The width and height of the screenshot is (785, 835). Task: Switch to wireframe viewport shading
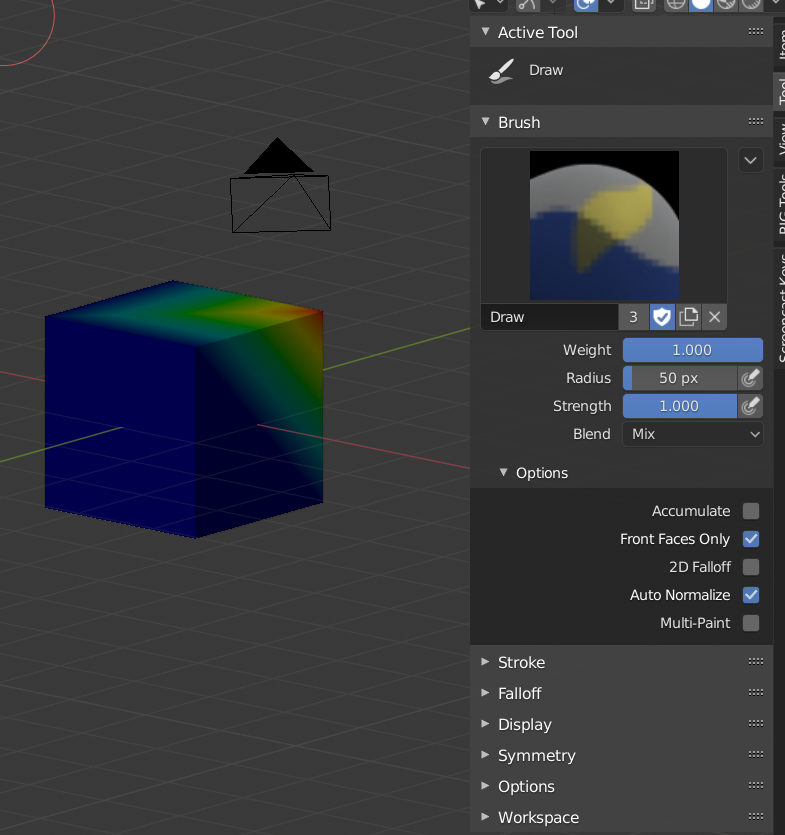click(676, 4)
